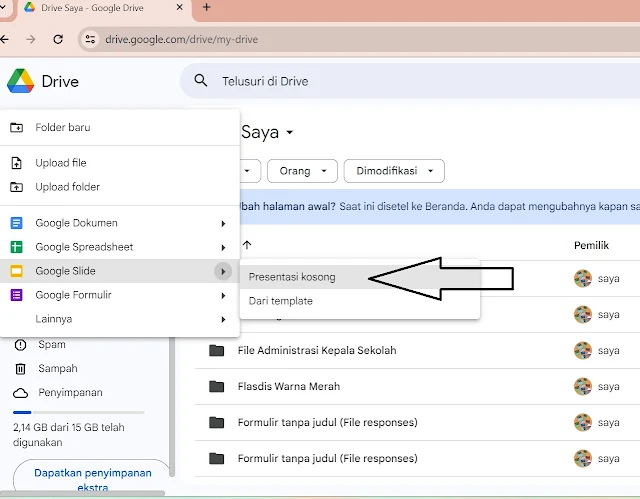The image size is (640, 499).
Task: Click the search magnifier icon
Action: point(200,80)
